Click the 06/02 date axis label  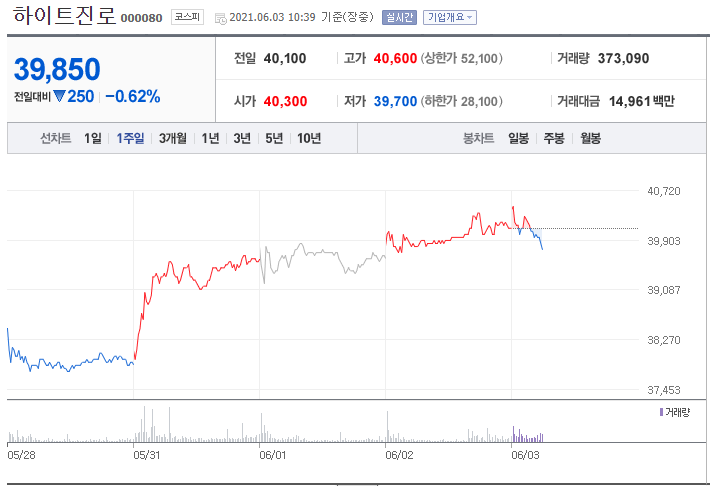(x=399, y=455)
